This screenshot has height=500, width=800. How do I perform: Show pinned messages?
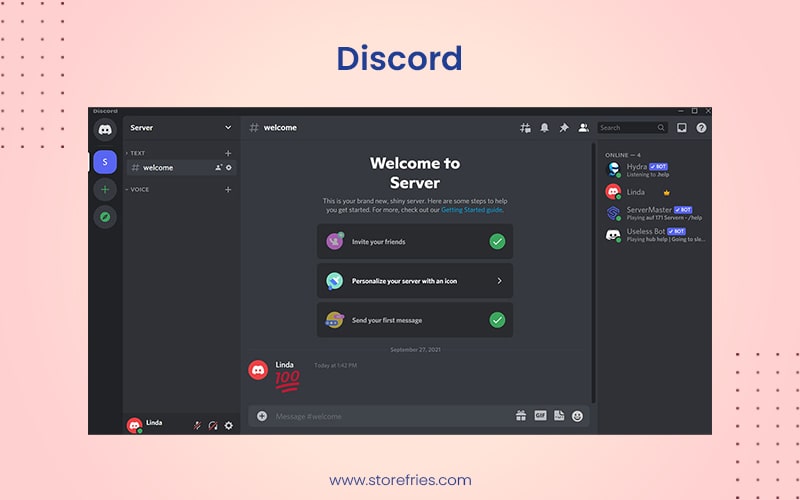564,128
